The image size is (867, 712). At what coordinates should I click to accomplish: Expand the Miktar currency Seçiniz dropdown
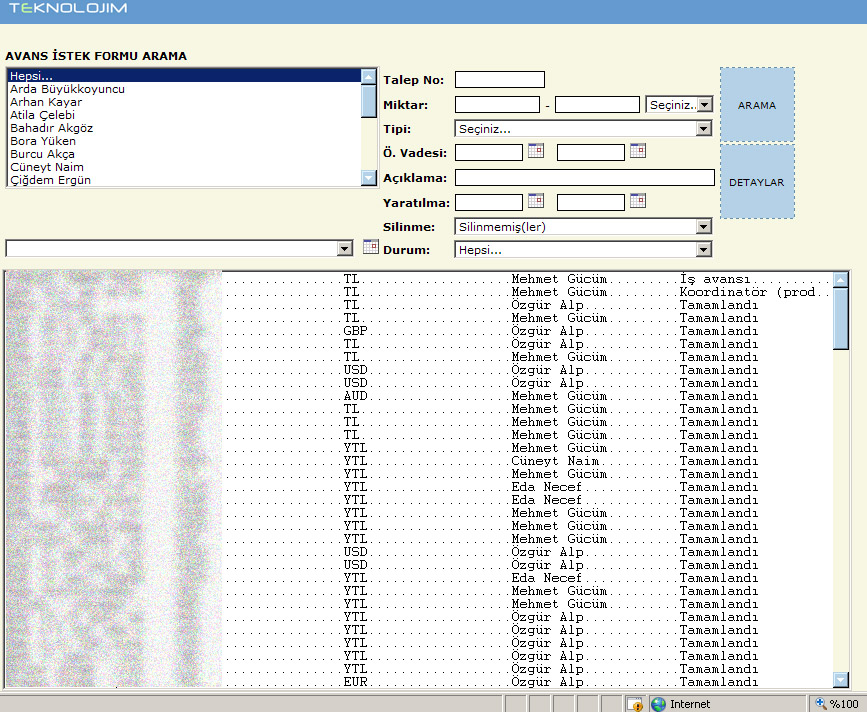pyautogui.click(x=704, y=104)
